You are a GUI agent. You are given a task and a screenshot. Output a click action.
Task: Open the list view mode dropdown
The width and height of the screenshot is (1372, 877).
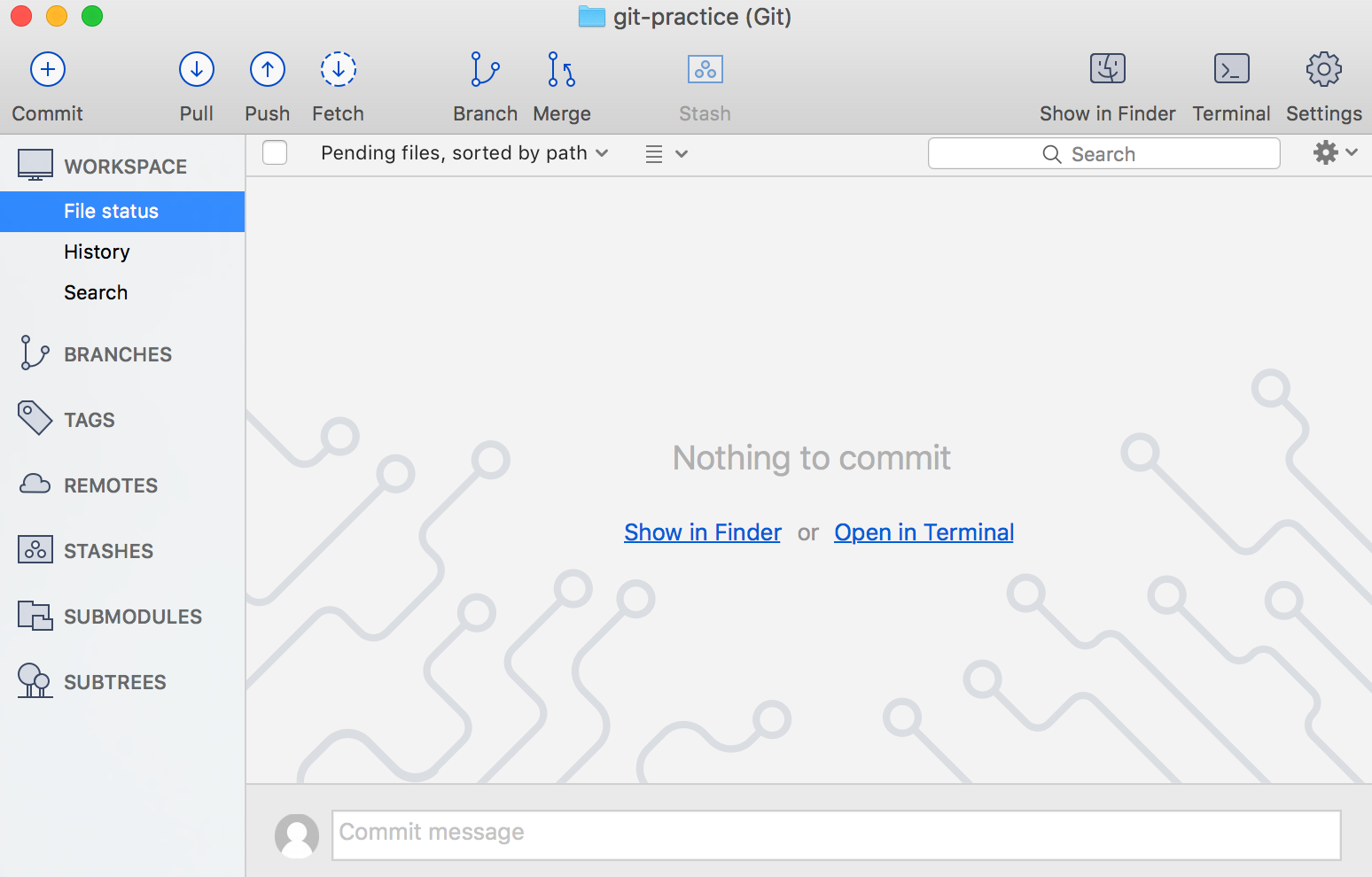coord(666,154)
